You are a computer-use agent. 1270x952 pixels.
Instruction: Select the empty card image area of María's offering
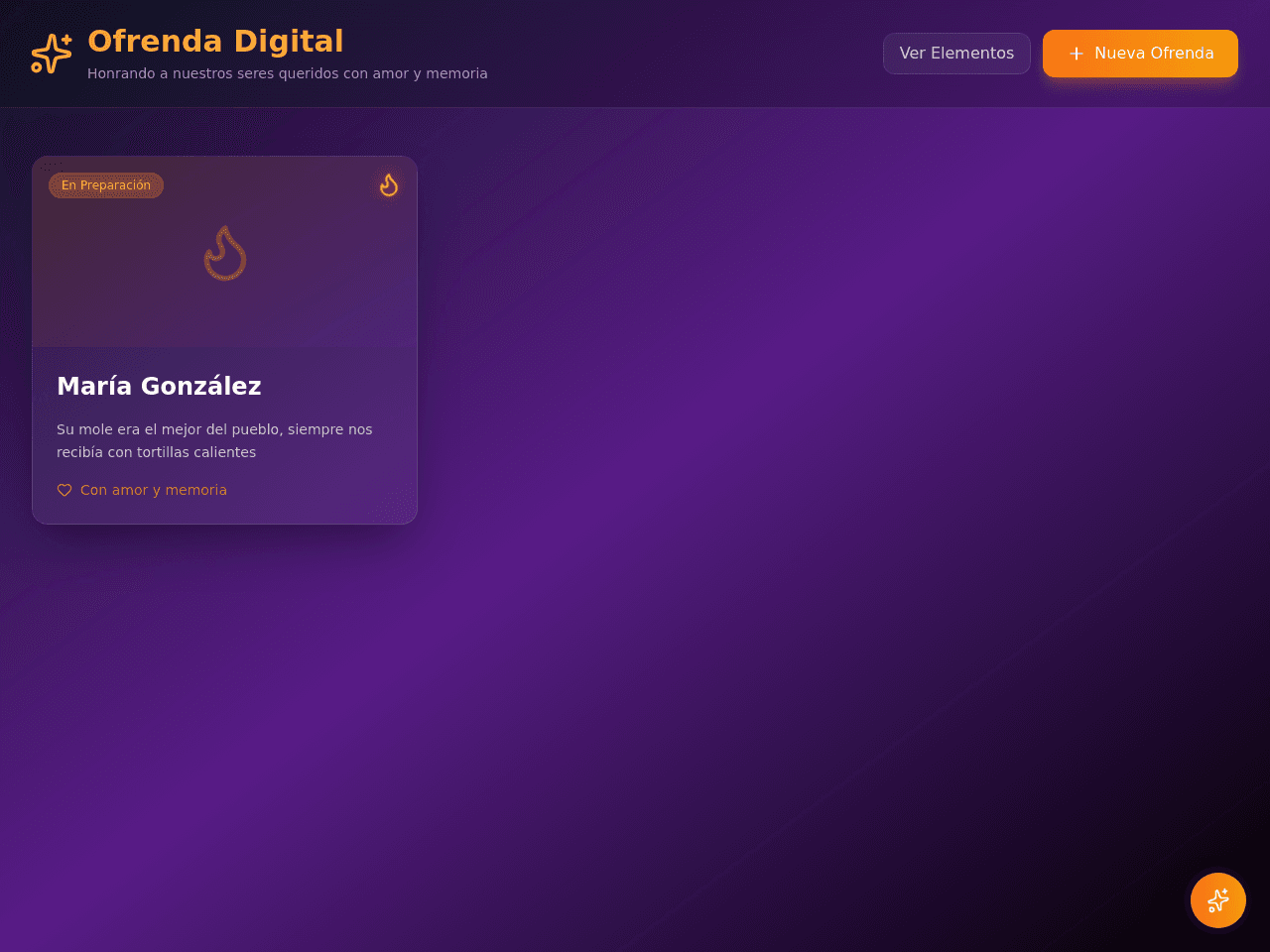point(225,252)
